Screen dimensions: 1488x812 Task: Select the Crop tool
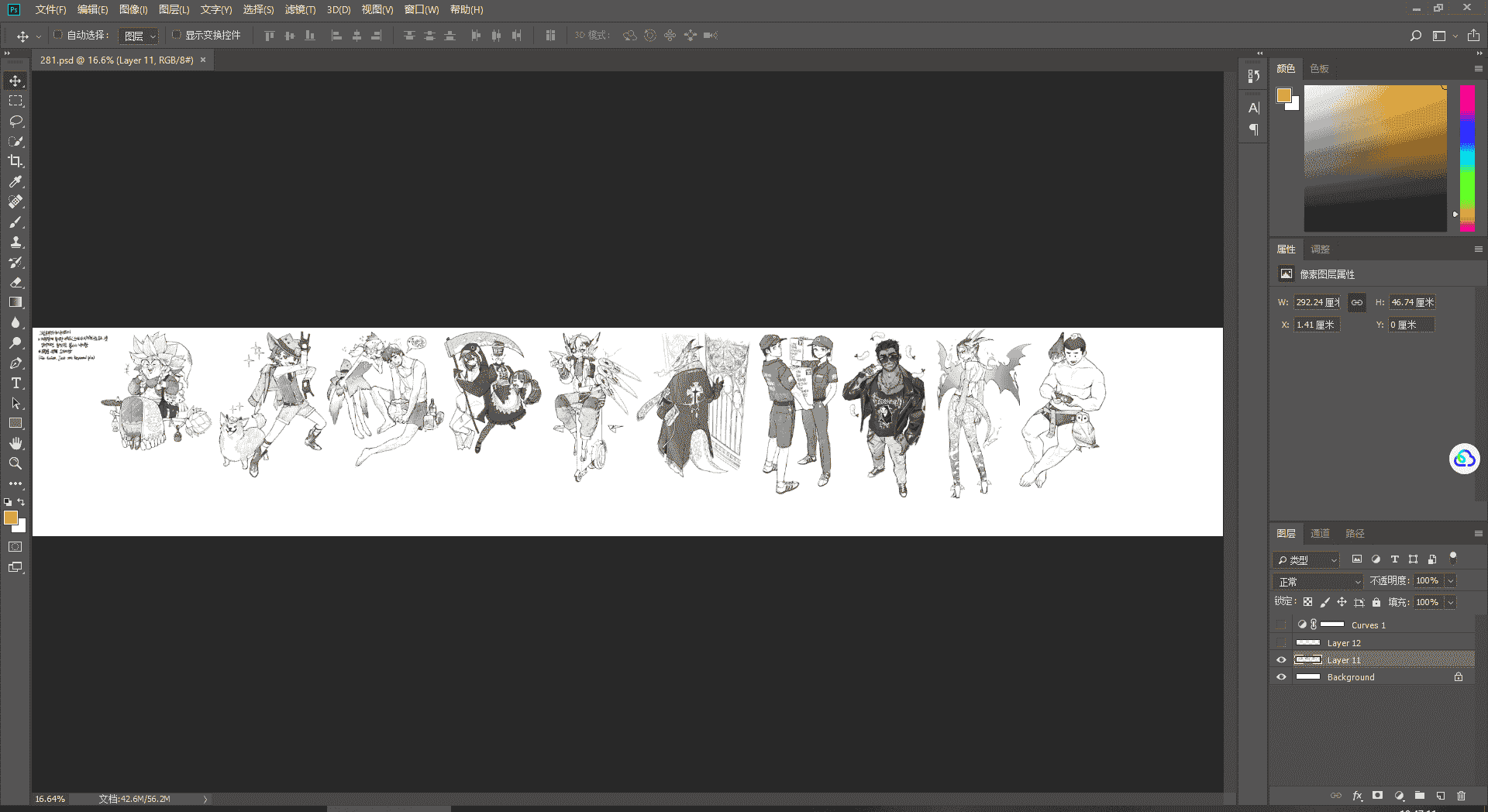15,161
